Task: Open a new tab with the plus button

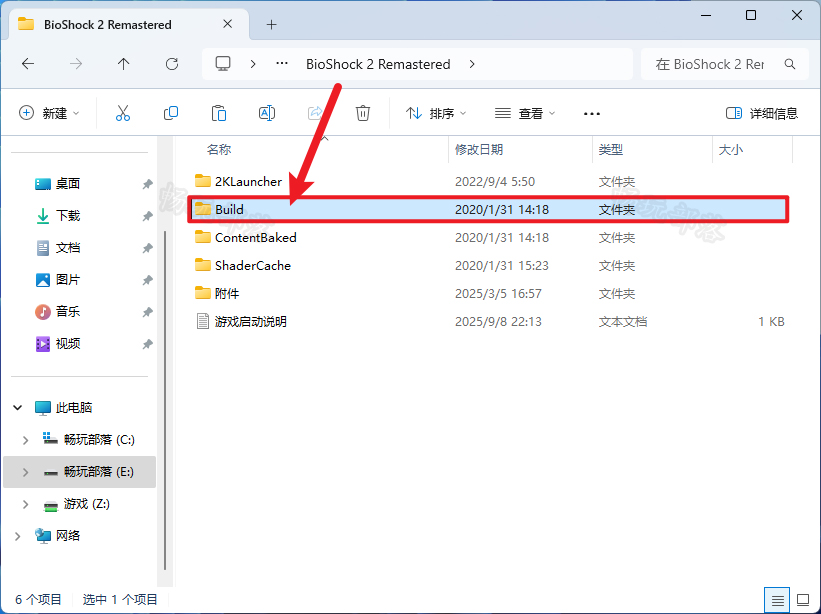Action: point(271,25)
